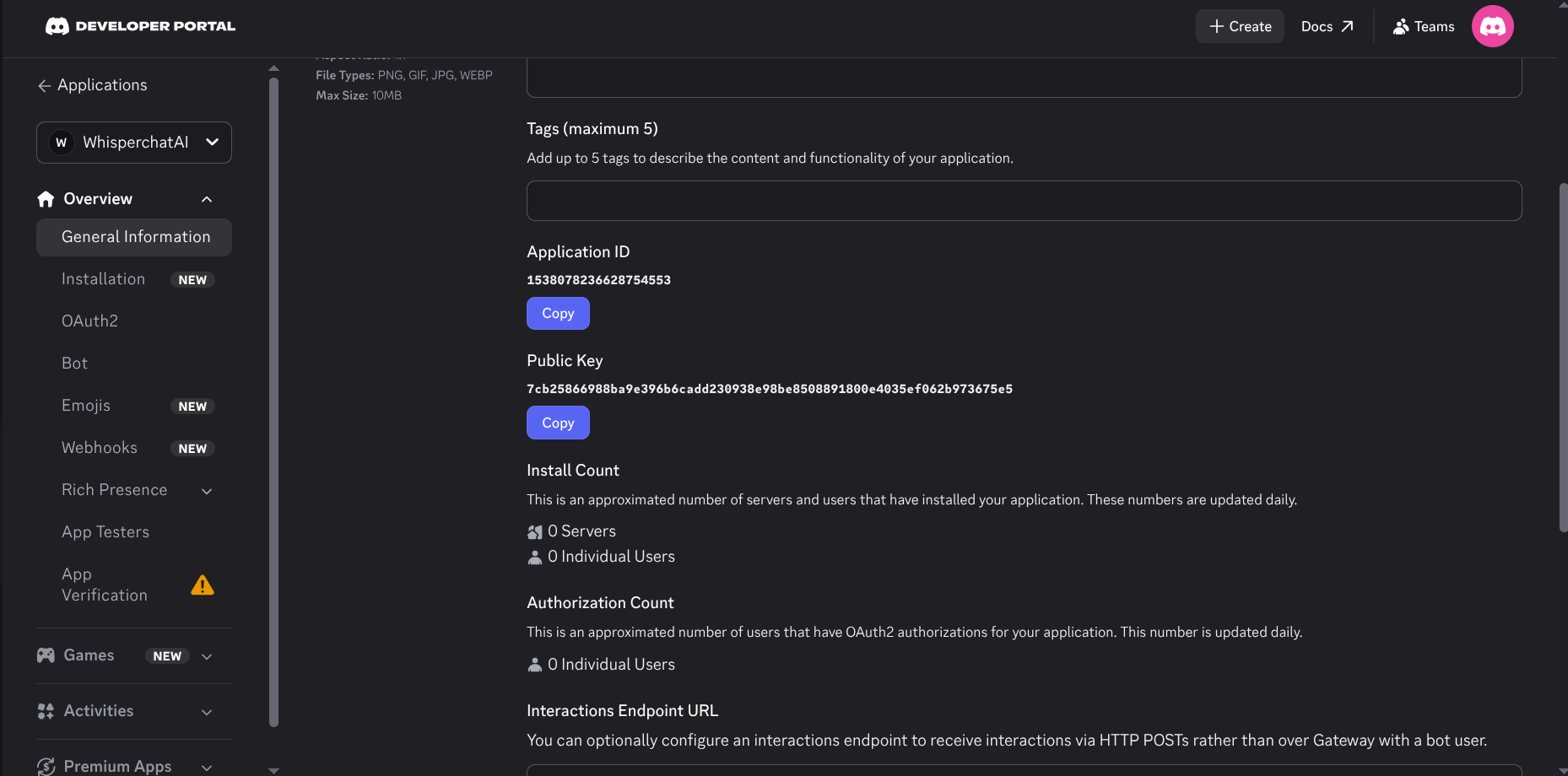Click the NEW badge beside Emojis
This screenshot has height=776, width=1568.
pos(192,407)
